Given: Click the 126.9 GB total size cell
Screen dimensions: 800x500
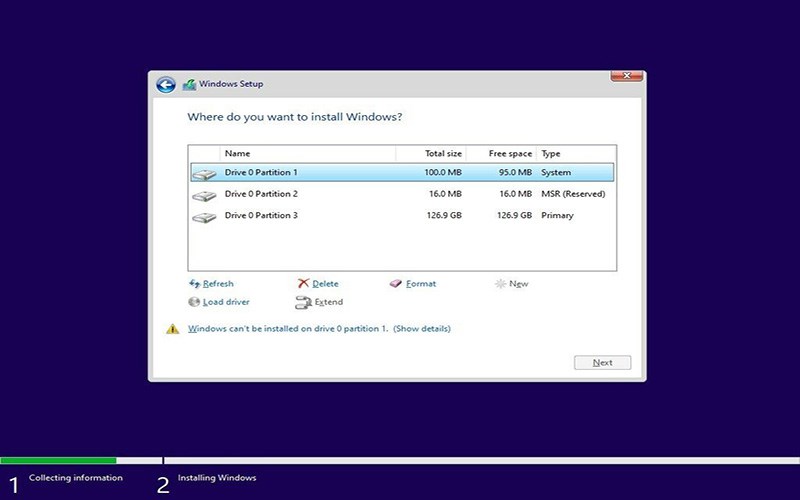Looking at the screenshot, I should click(444, 215).
